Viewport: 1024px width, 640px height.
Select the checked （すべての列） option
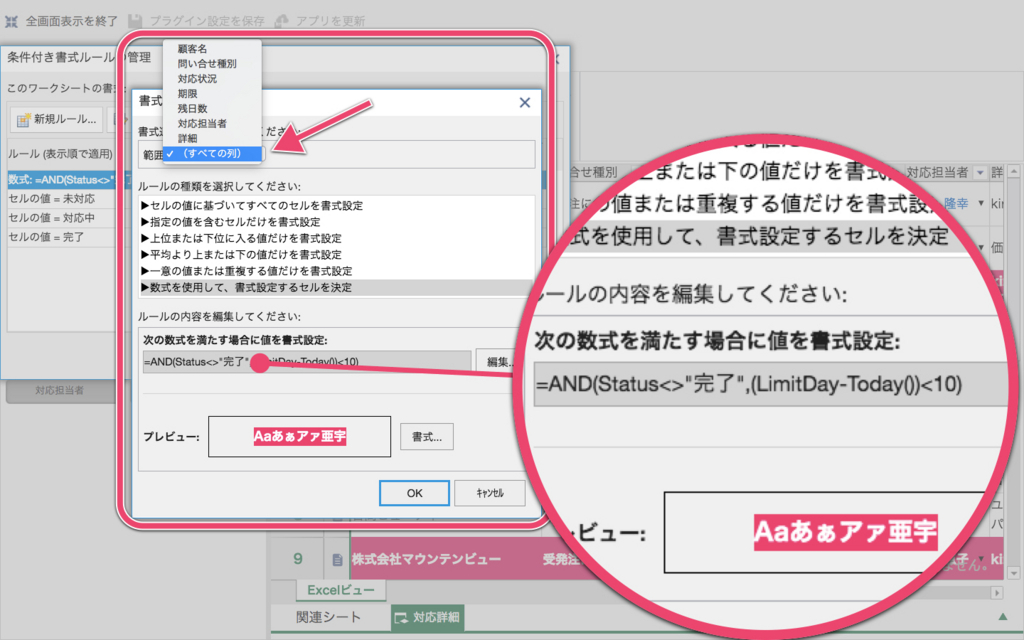click(x=210, y=152)
